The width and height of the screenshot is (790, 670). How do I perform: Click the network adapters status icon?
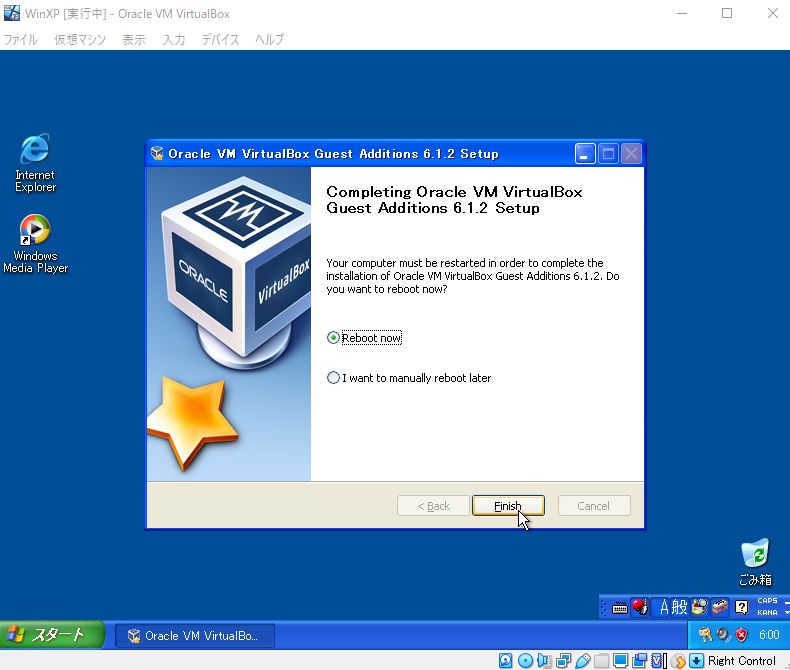tap(563, 660)
